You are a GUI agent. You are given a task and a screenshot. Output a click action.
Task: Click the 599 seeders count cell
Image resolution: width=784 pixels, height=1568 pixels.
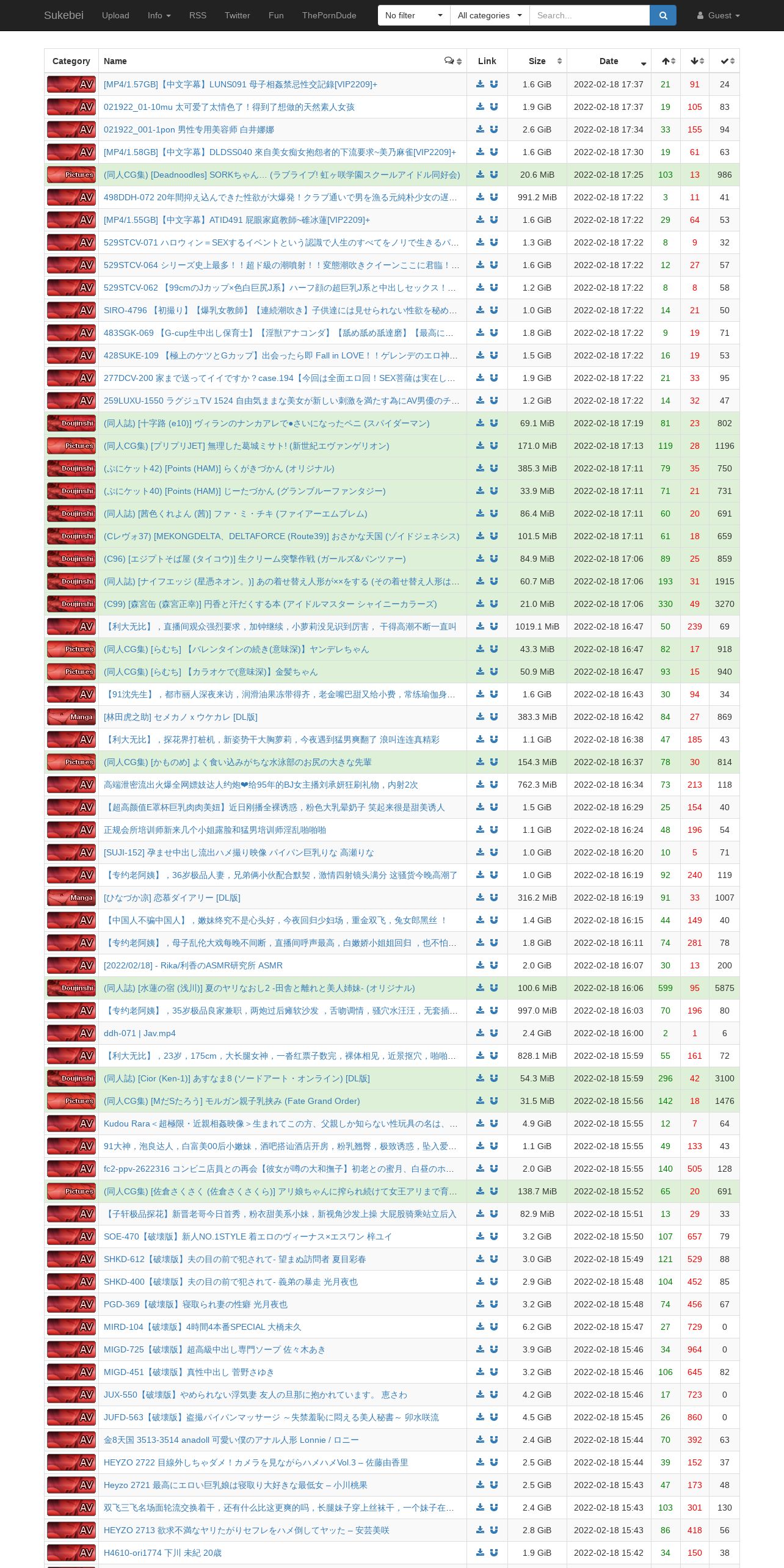click(666, 988)
